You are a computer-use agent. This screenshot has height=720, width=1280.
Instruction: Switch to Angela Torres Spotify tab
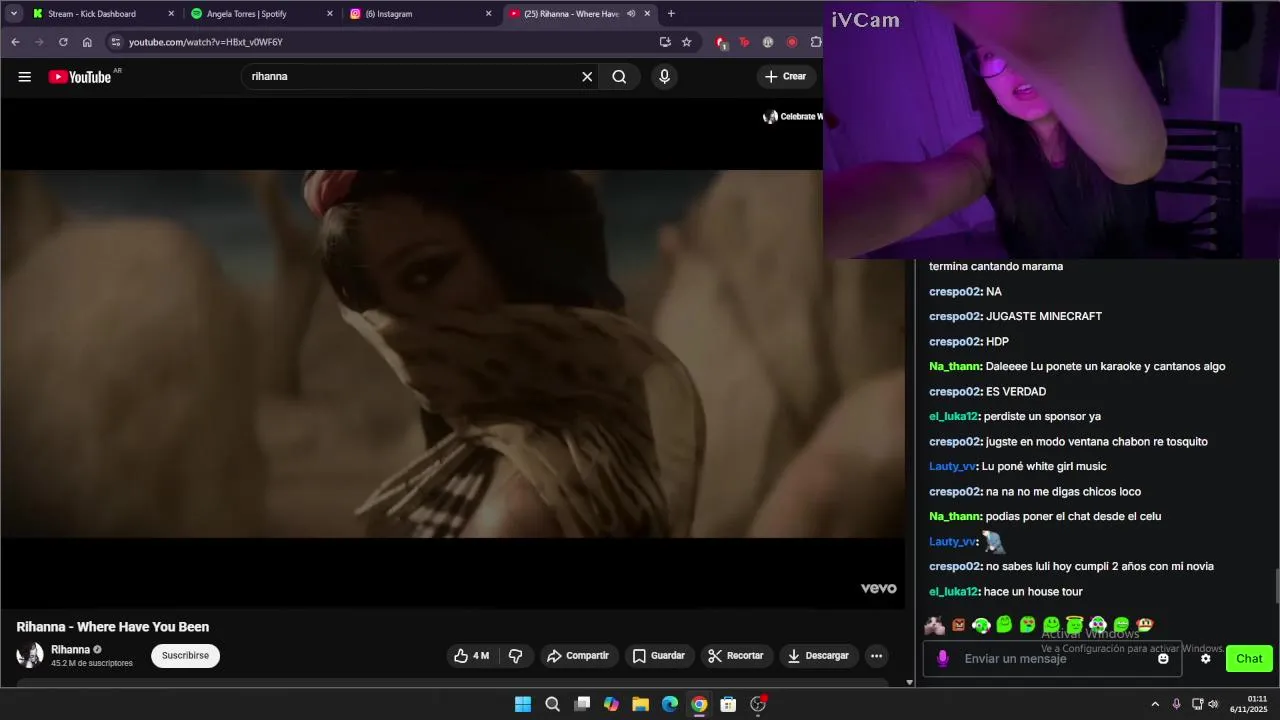pos(262,14)
